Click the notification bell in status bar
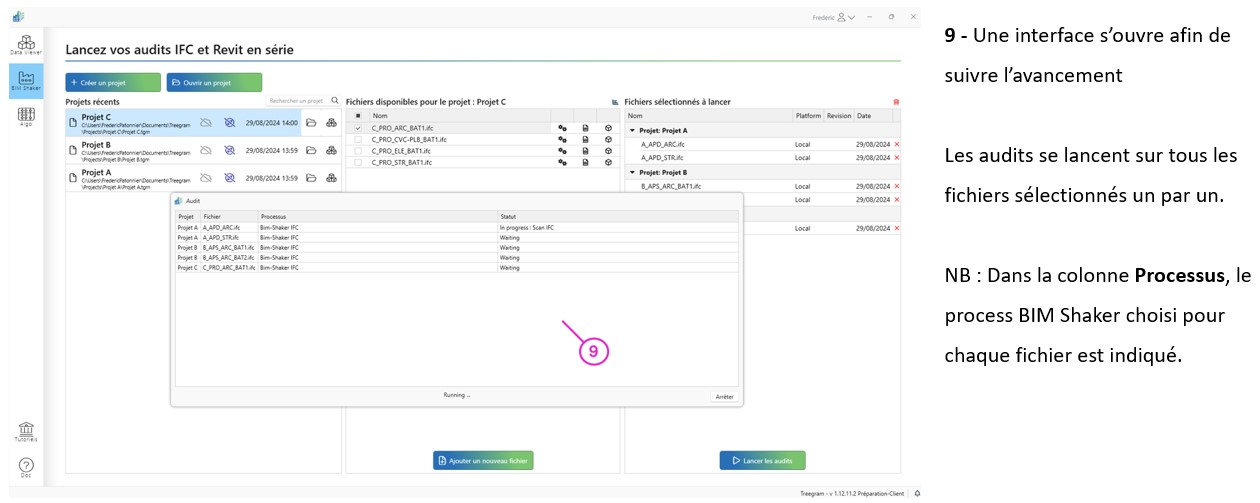The width and height of the screenshot is (1260, 503). pyautogui.click(x=917, y=494)
